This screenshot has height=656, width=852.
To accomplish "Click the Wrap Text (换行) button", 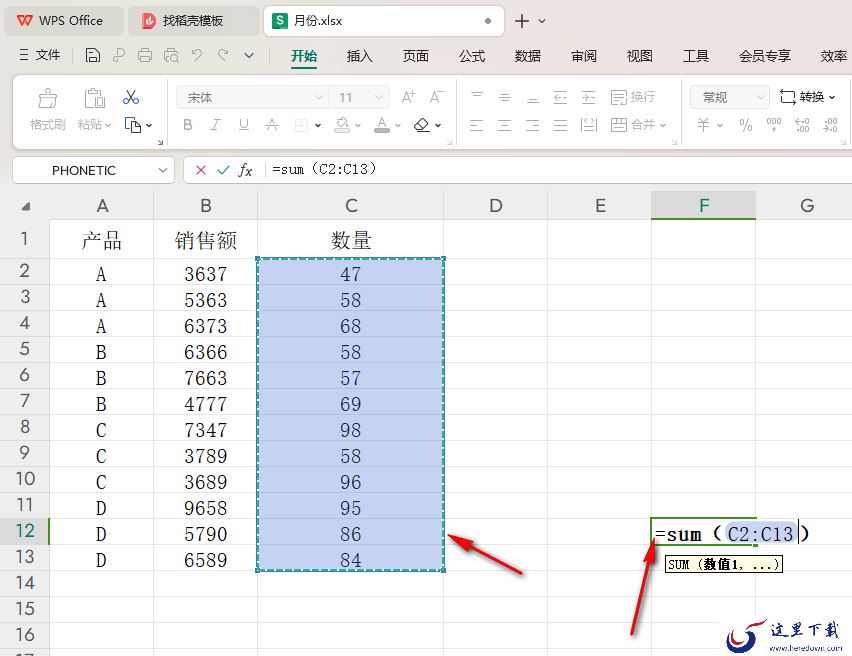I will click(x=633, y=97).
